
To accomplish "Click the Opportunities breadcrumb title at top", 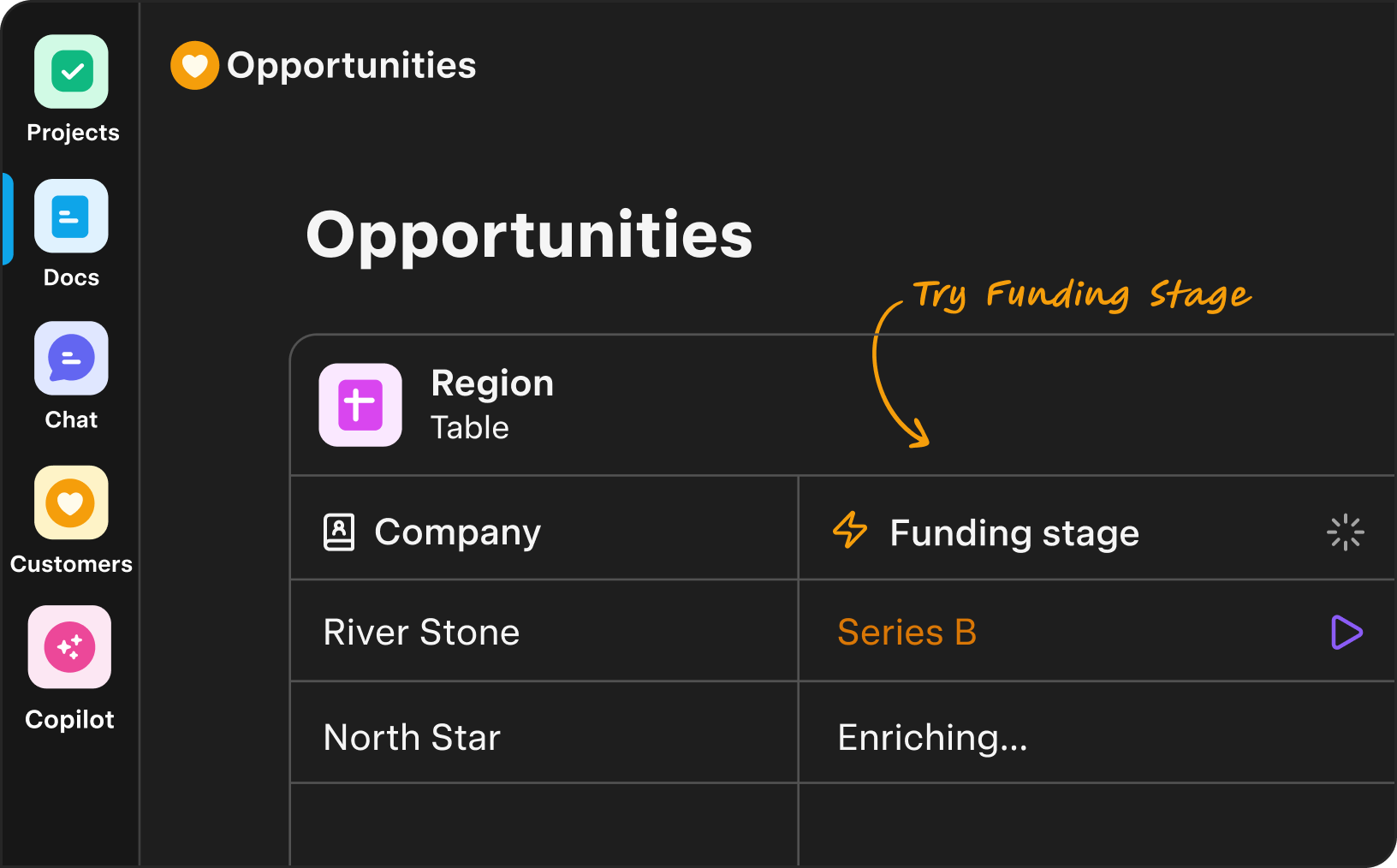I will [351, 66].
